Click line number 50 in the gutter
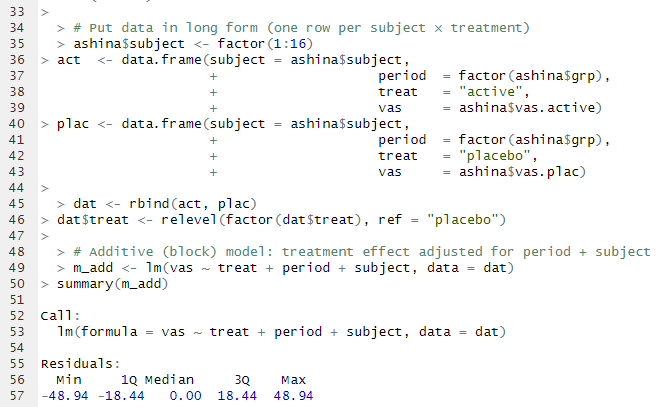This screenshot has width=656, height=407. pos(16,283)
